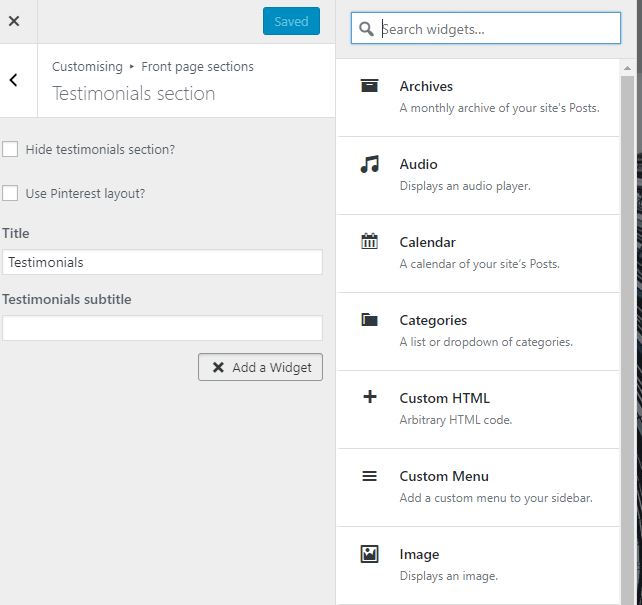Go back using the left chevron arrow
Screen dimensions: 642x605
[x=14, y=80]
